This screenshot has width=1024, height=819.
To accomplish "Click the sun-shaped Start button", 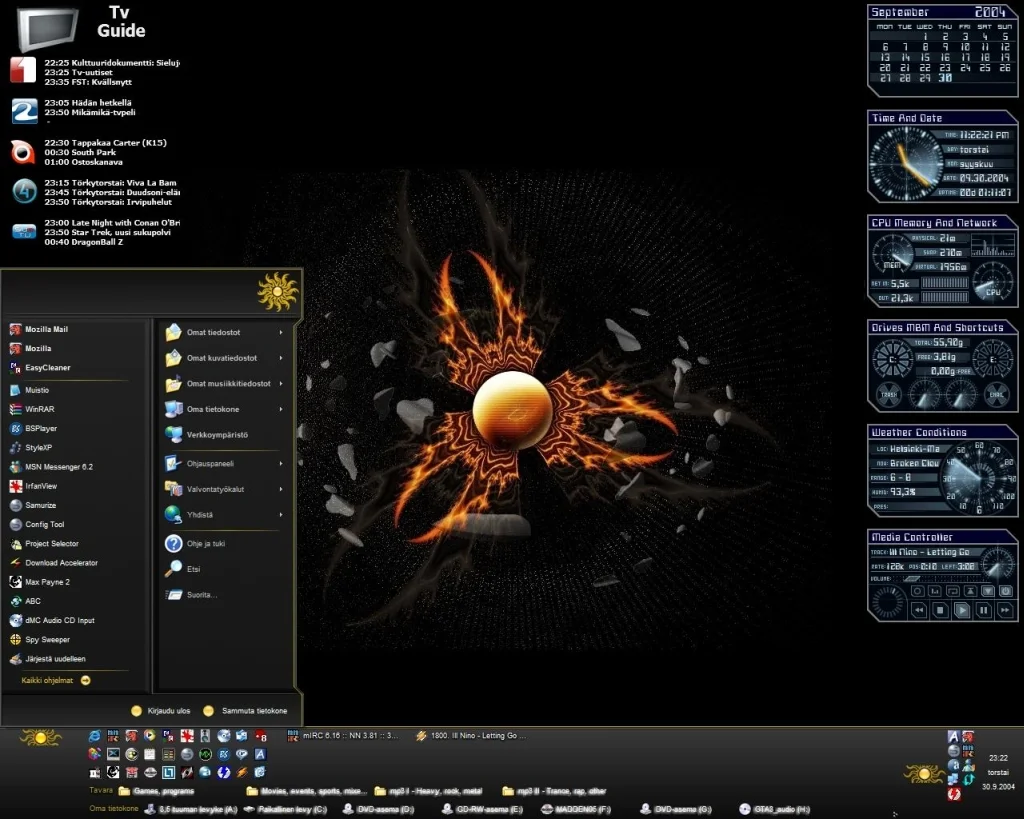I will [x=41, y=738].
